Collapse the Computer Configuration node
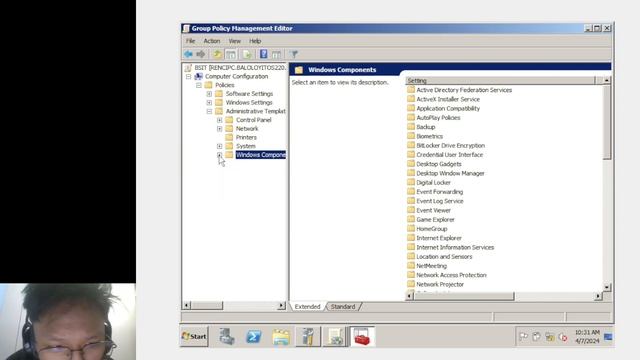 click(x=188, y=76)
